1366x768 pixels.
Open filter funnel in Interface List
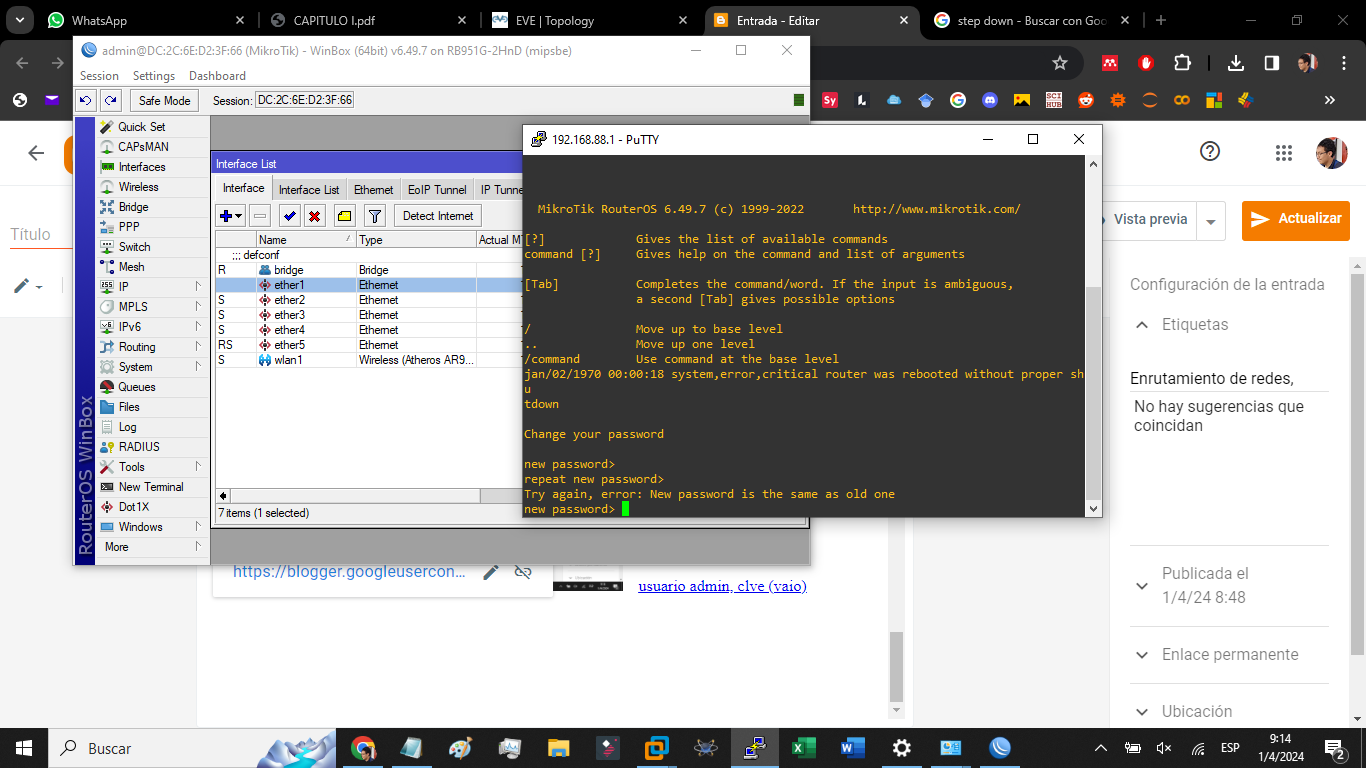point(375,215)
